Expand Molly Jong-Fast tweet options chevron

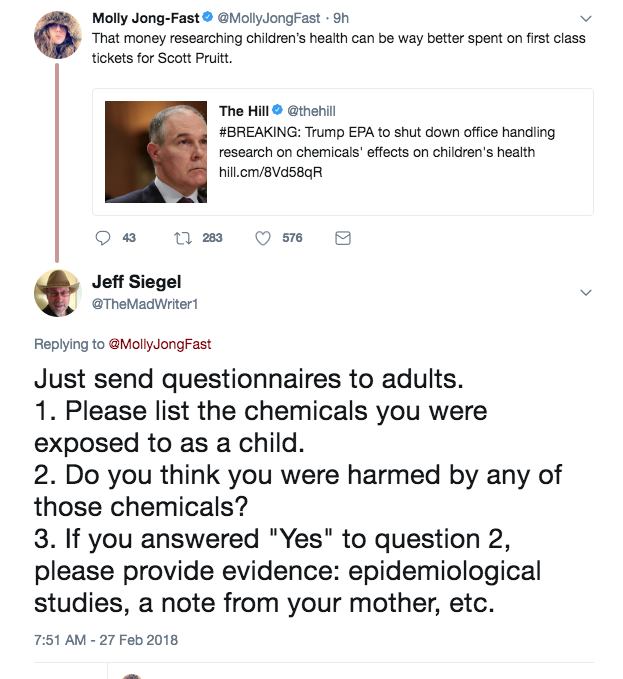(586, 19)
